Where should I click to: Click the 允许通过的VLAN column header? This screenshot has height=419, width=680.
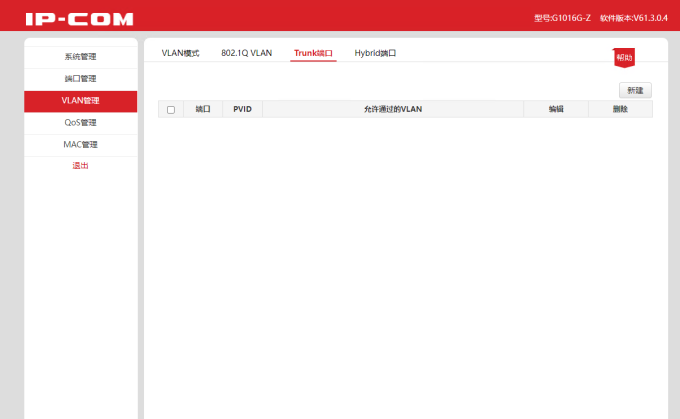coord(393,109)
